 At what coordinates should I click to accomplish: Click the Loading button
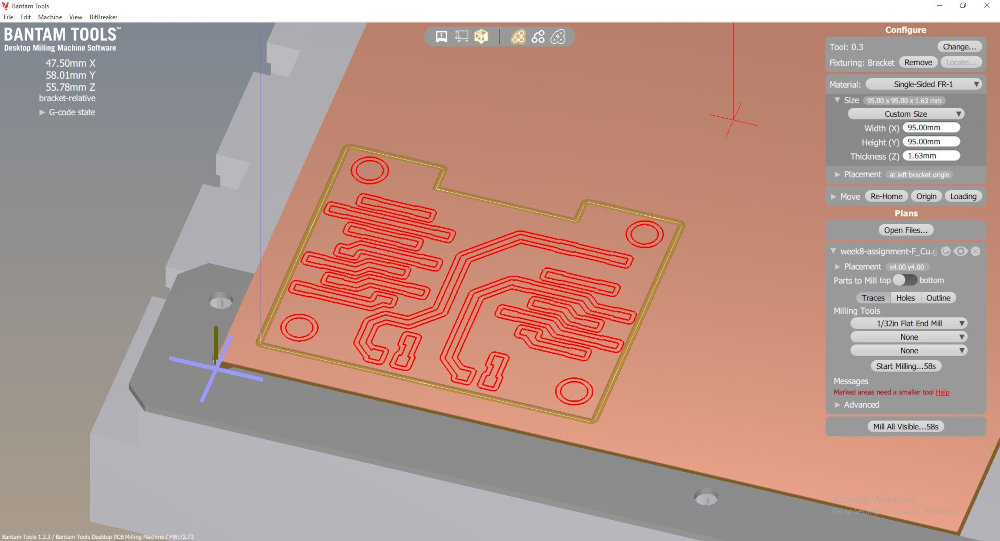tap(963, 196)
